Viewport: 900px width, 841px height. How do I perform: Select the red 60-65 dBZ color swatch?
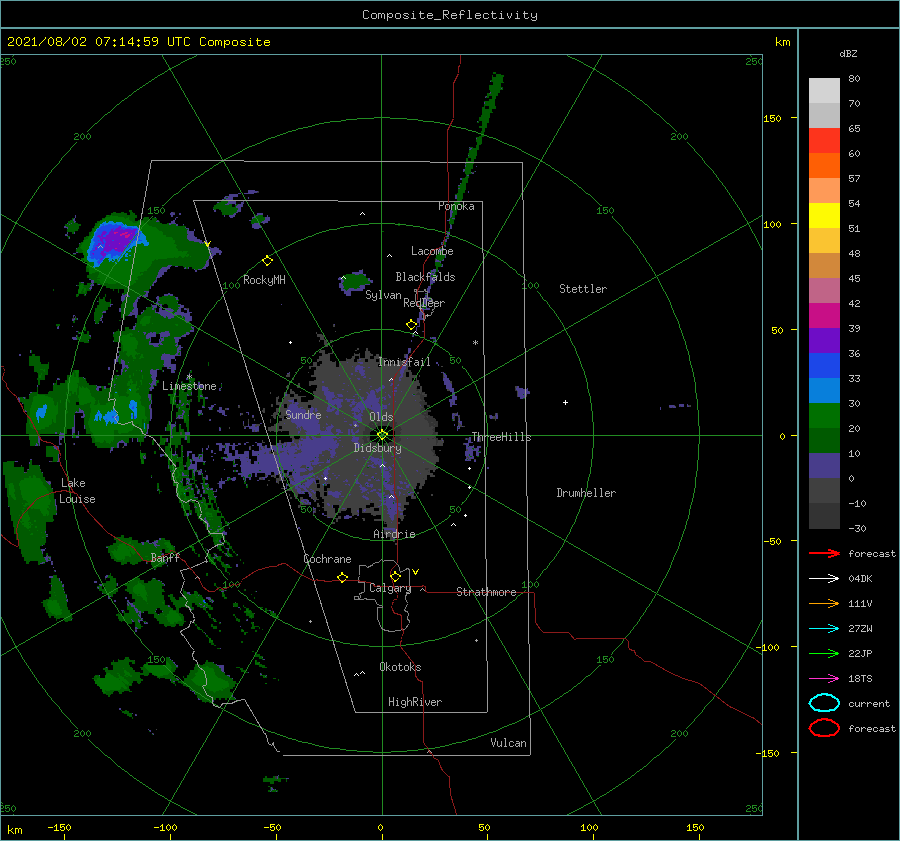(x=824, y=141)
